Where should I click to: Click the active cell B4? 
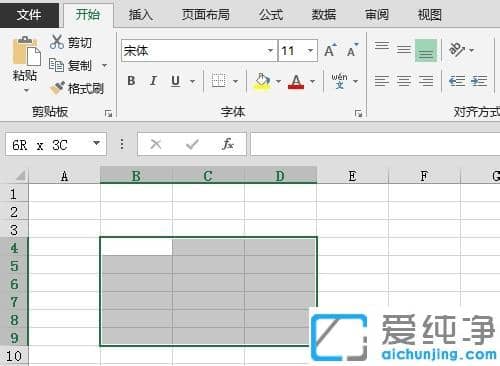coord(136,247)
